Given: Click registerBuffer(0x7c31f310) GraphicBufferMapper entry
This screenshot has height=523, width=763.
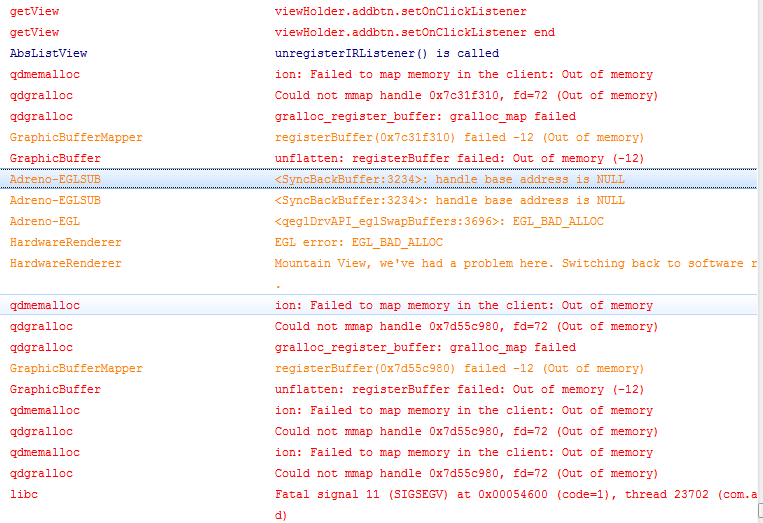Looking at the screenshot, I should 459,137.
